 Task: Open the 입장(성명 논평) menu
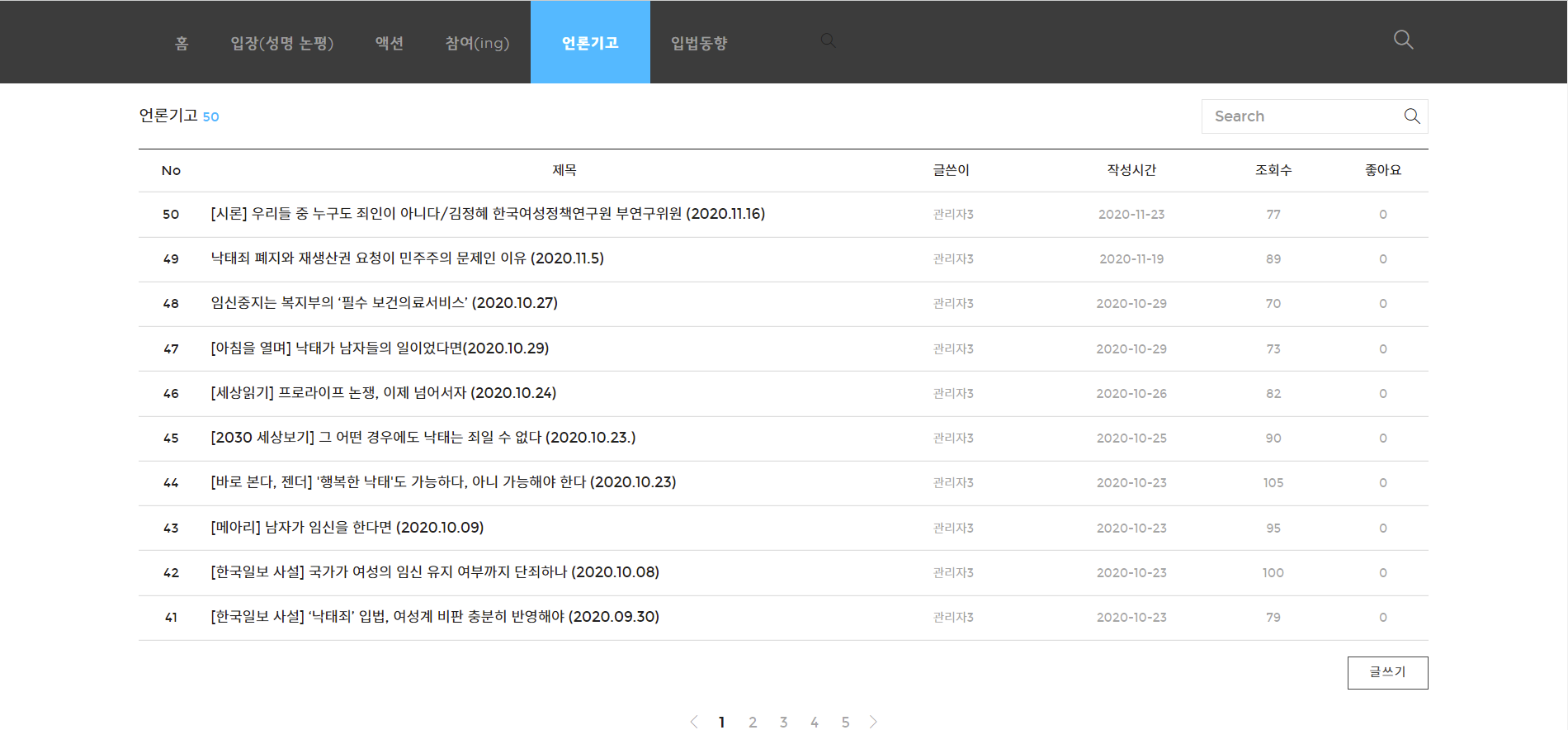(x=281, y=43)
